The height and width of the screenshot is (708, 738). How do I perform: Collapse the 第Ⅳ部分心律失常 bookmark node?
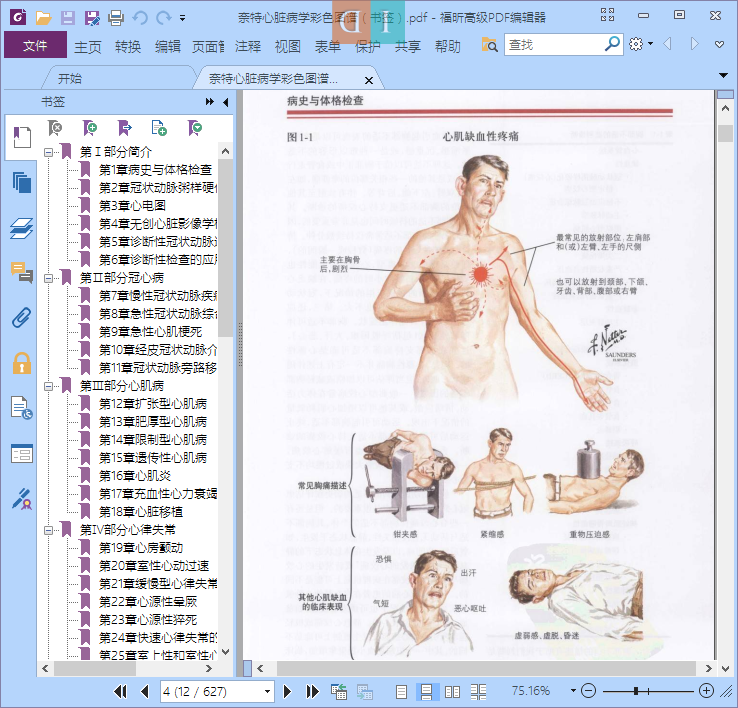[x=48, y=530]
